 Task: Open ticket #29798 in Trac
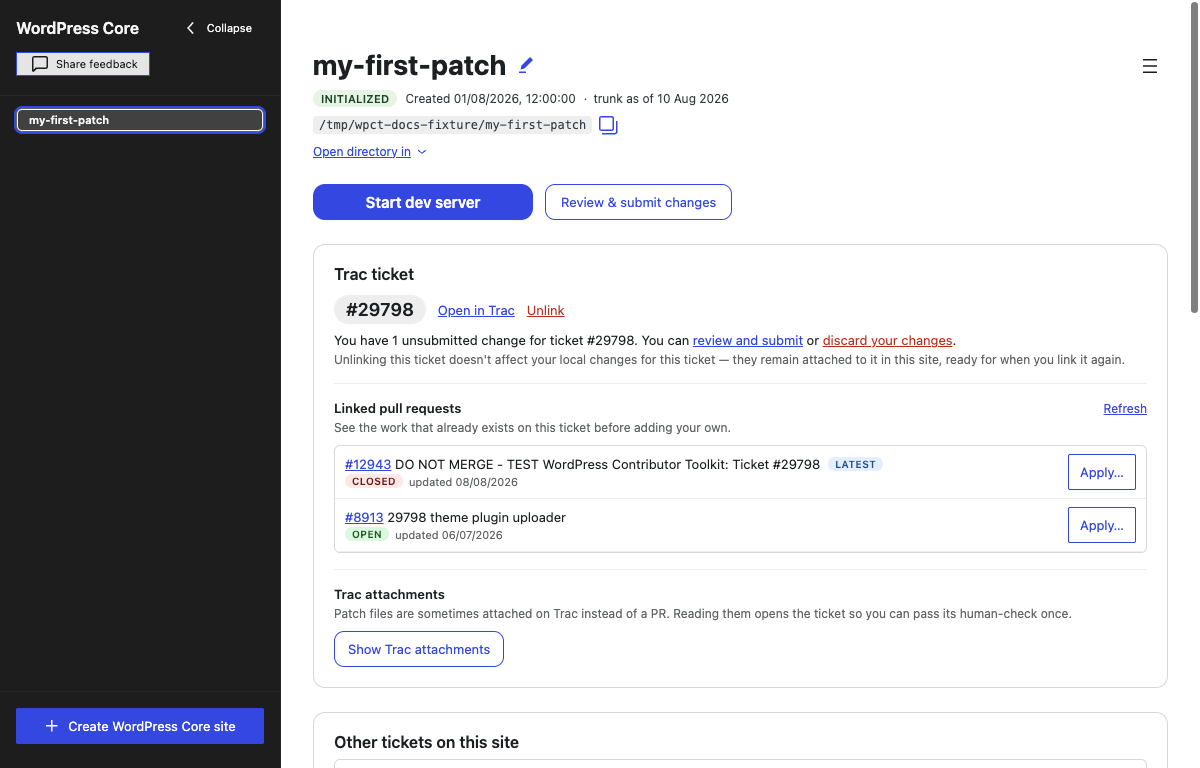point(476,311)
